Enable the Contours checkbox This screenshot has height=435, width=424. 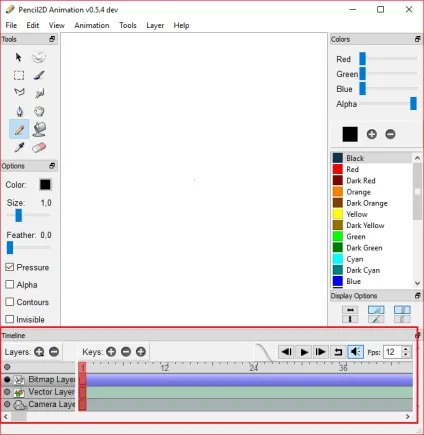click(10, 302)
